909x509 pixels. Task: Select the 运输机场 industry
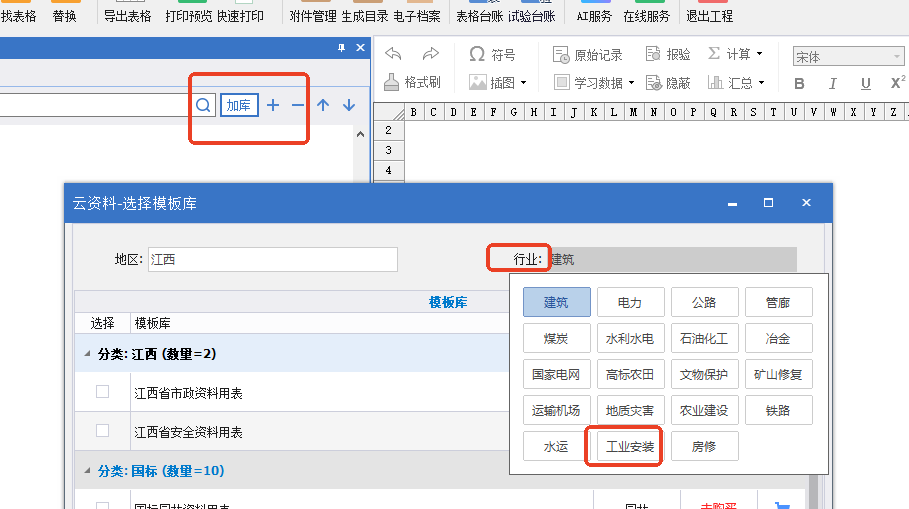(557, 410)
